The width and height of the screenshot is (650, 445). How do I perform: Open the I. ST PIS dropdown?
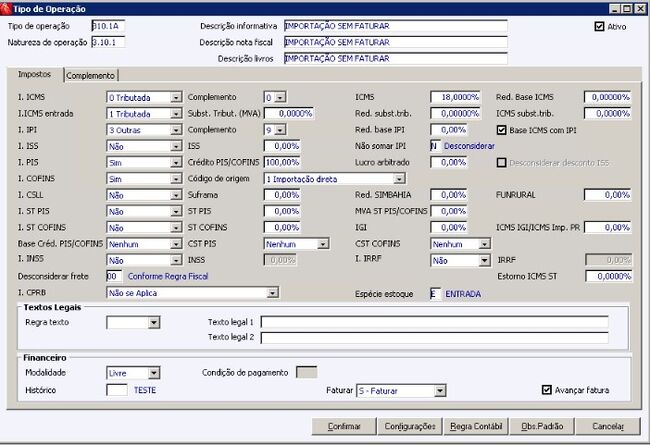point(176,212)
